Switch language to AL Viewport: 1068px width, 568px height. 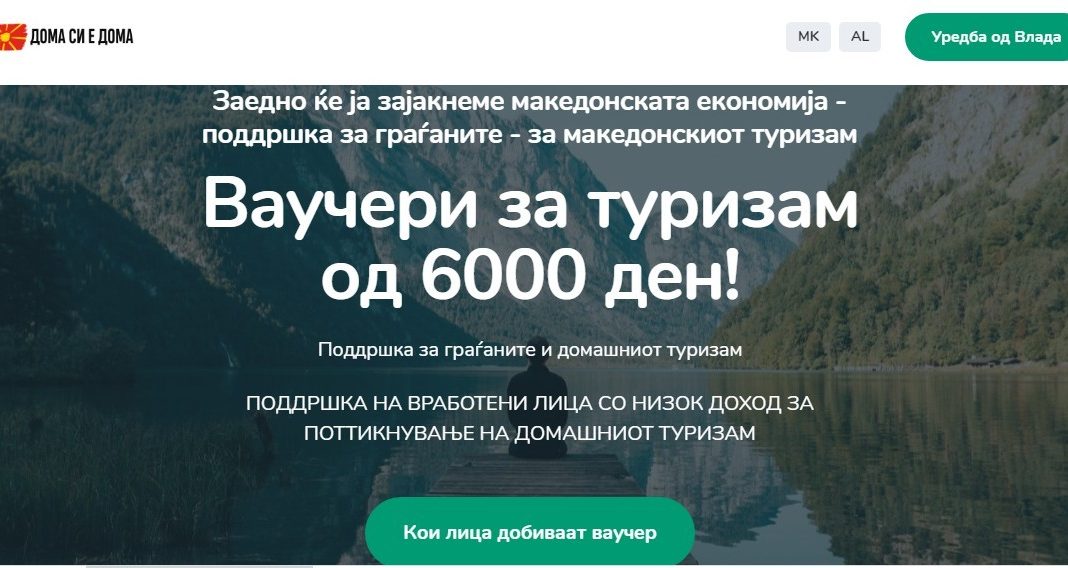point(860,37)
